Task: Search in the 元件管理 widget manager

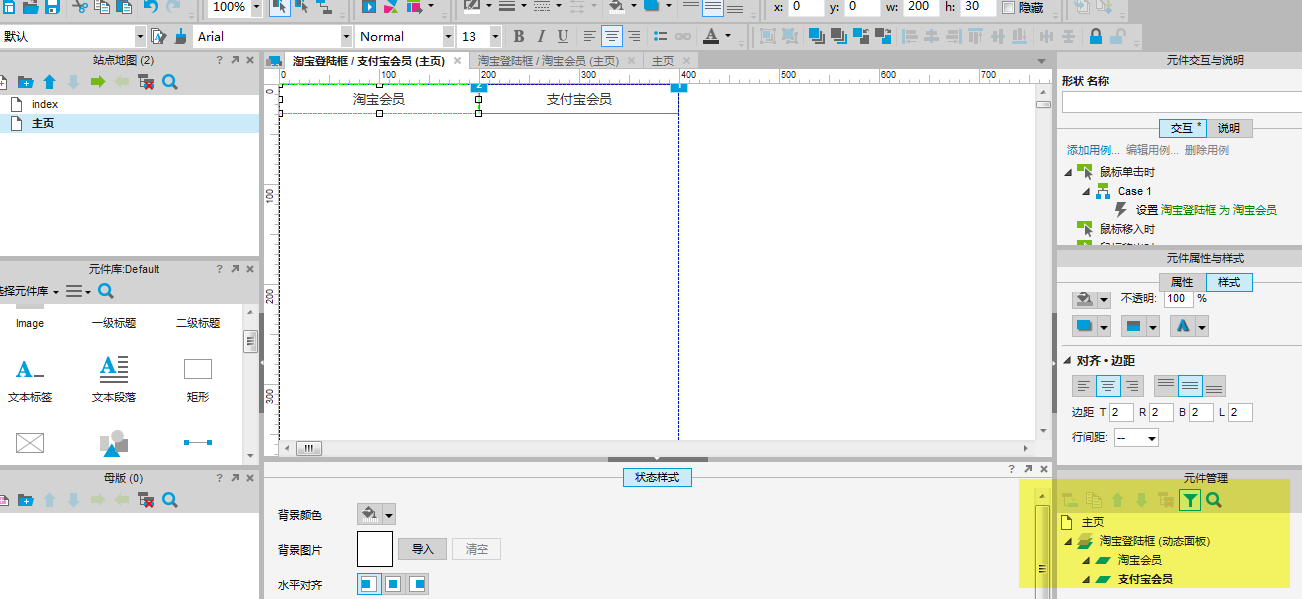Action: 1213,500
